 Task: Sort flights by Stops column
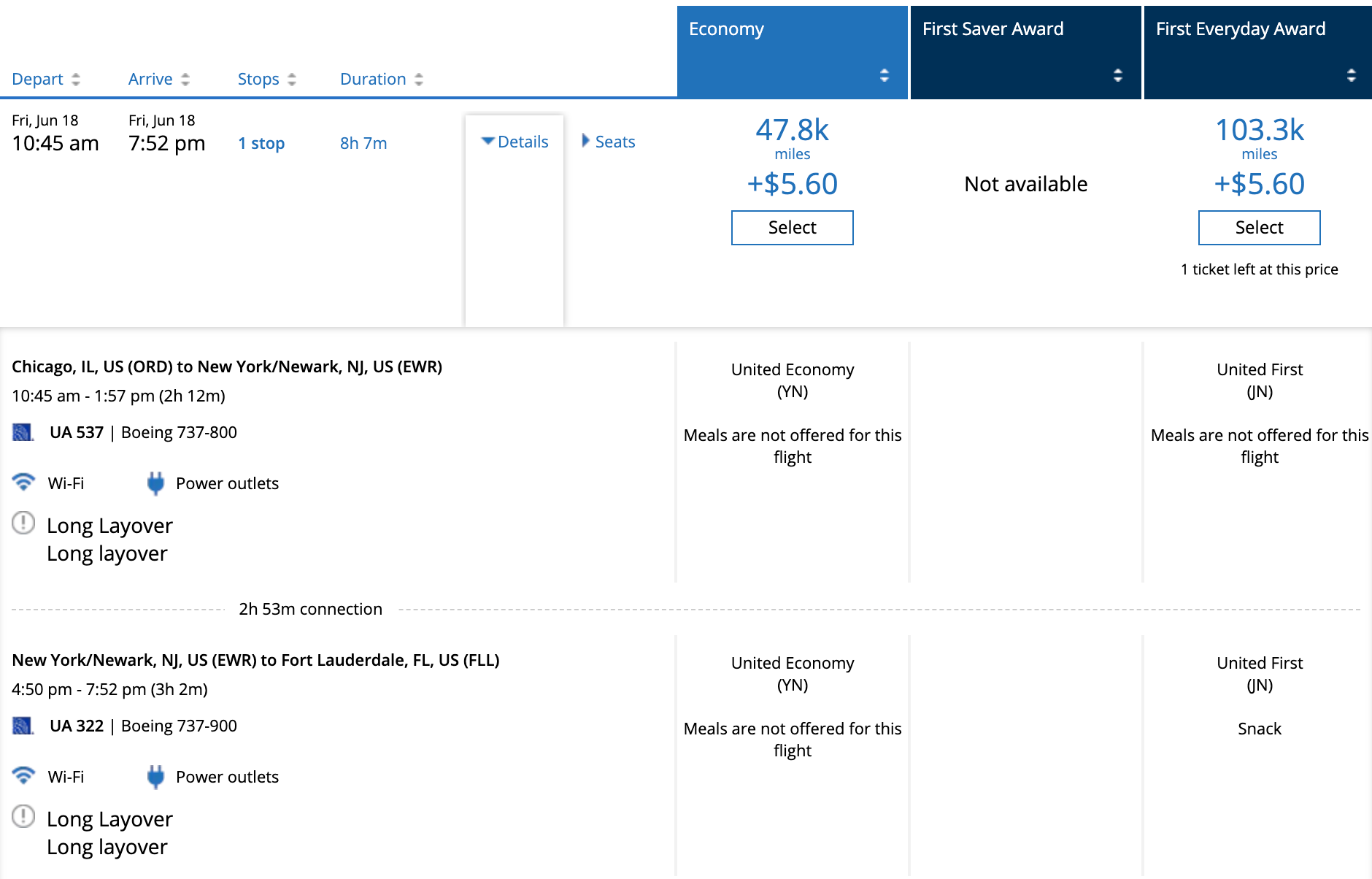[x=267, y=79]
